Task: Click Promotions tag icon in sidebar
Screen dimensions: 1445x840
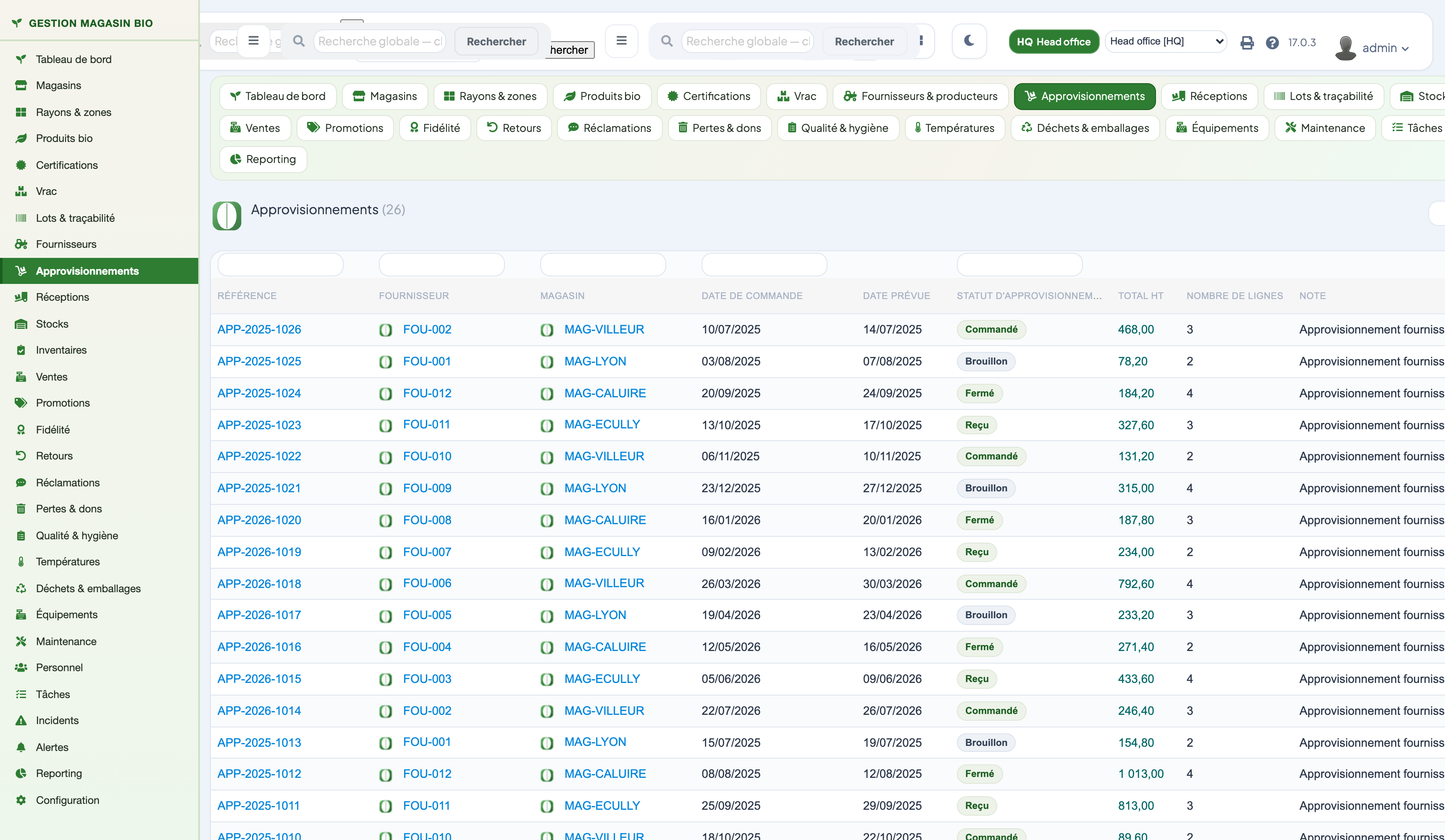Action: click(21, 403)
